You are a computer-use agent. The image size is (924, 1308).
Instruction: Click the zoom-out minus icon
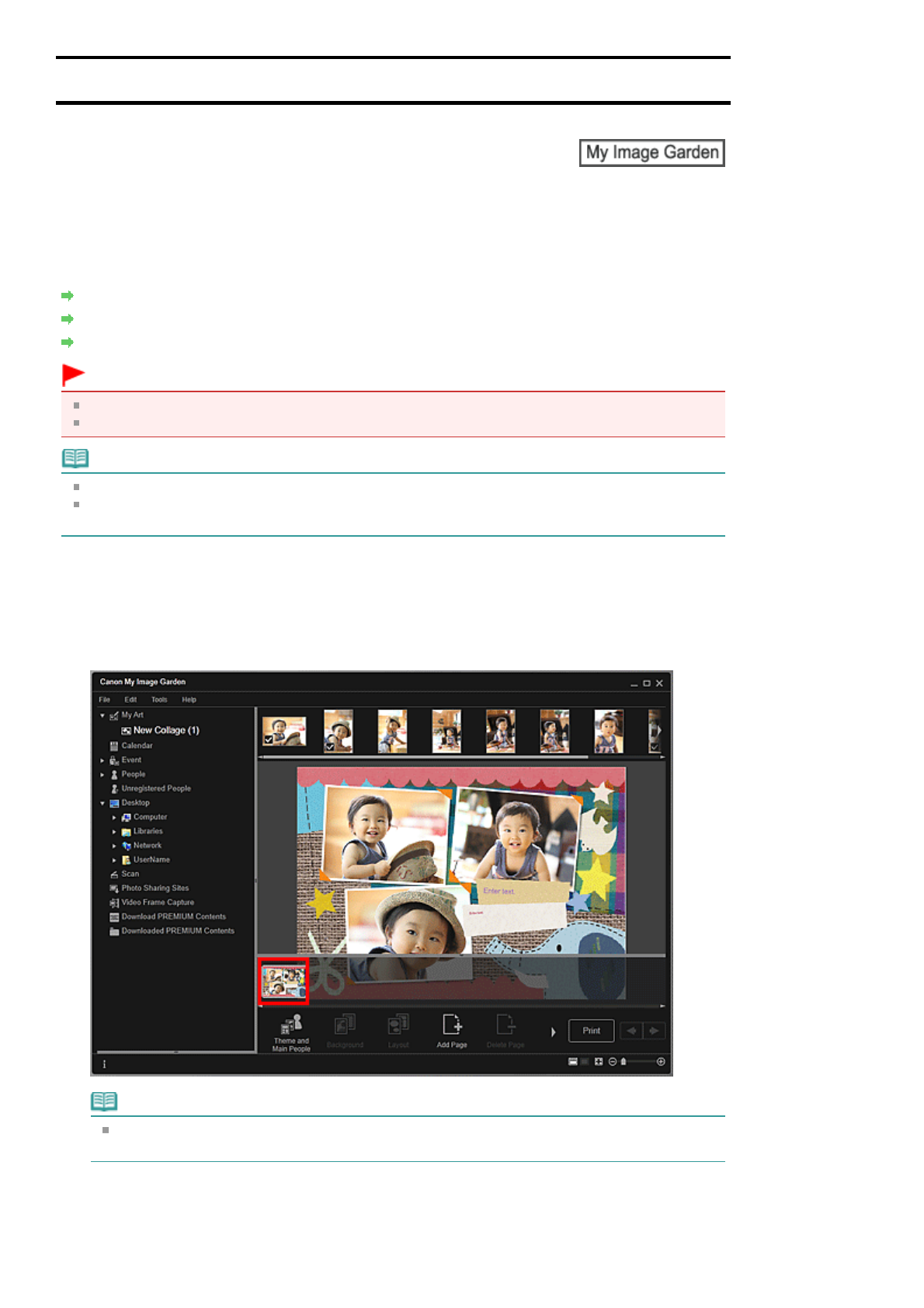(x=612, y=1062)
